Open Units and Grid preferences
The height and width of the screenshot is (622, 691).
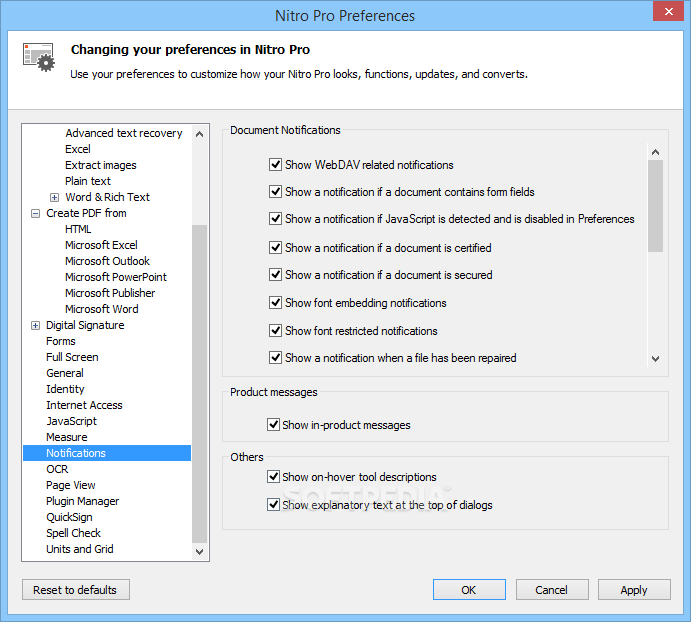click(x=80, y=549)
